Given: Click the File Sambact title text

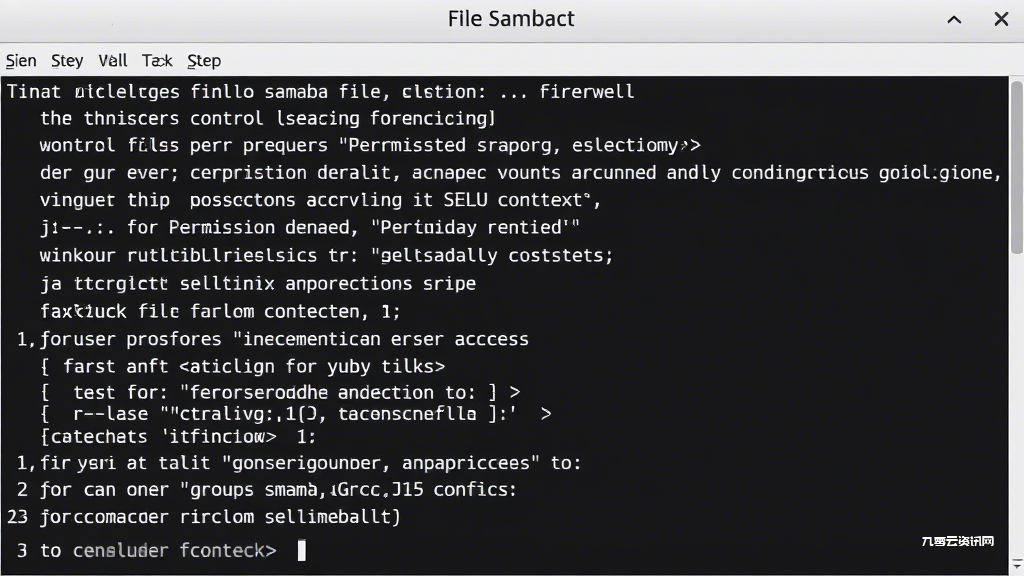Looking at the screenshot, I should coord(511,19).
